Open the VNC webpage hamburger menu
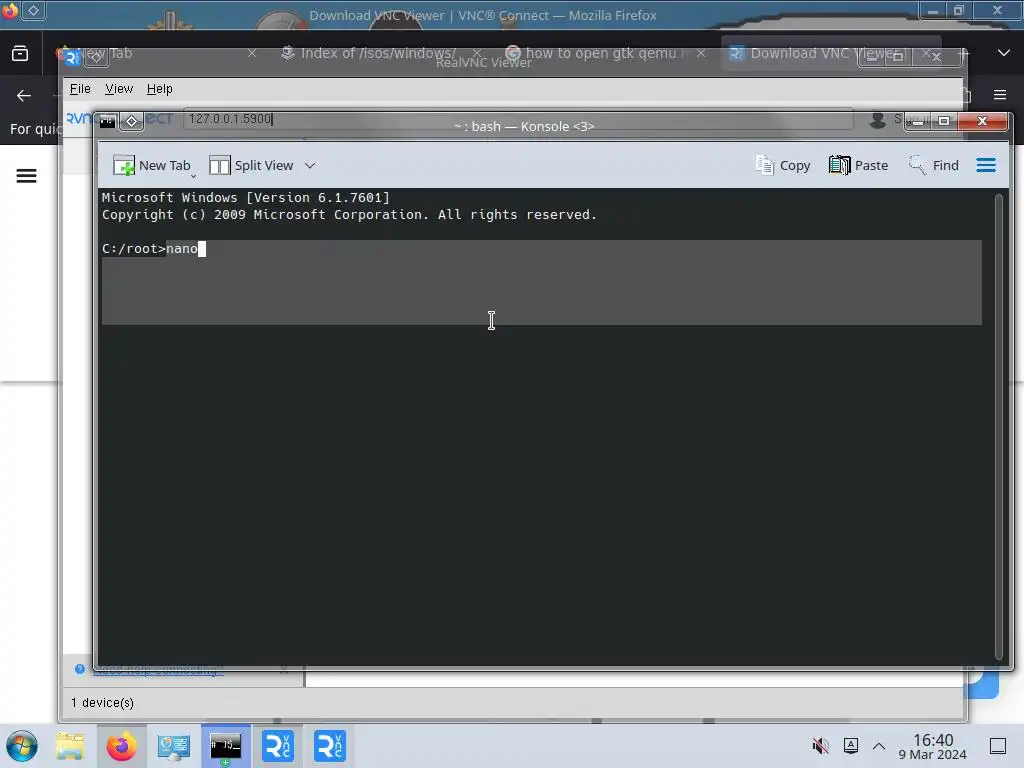Image resolution: width=1024 pixels, height=768 pixels. 26,176
